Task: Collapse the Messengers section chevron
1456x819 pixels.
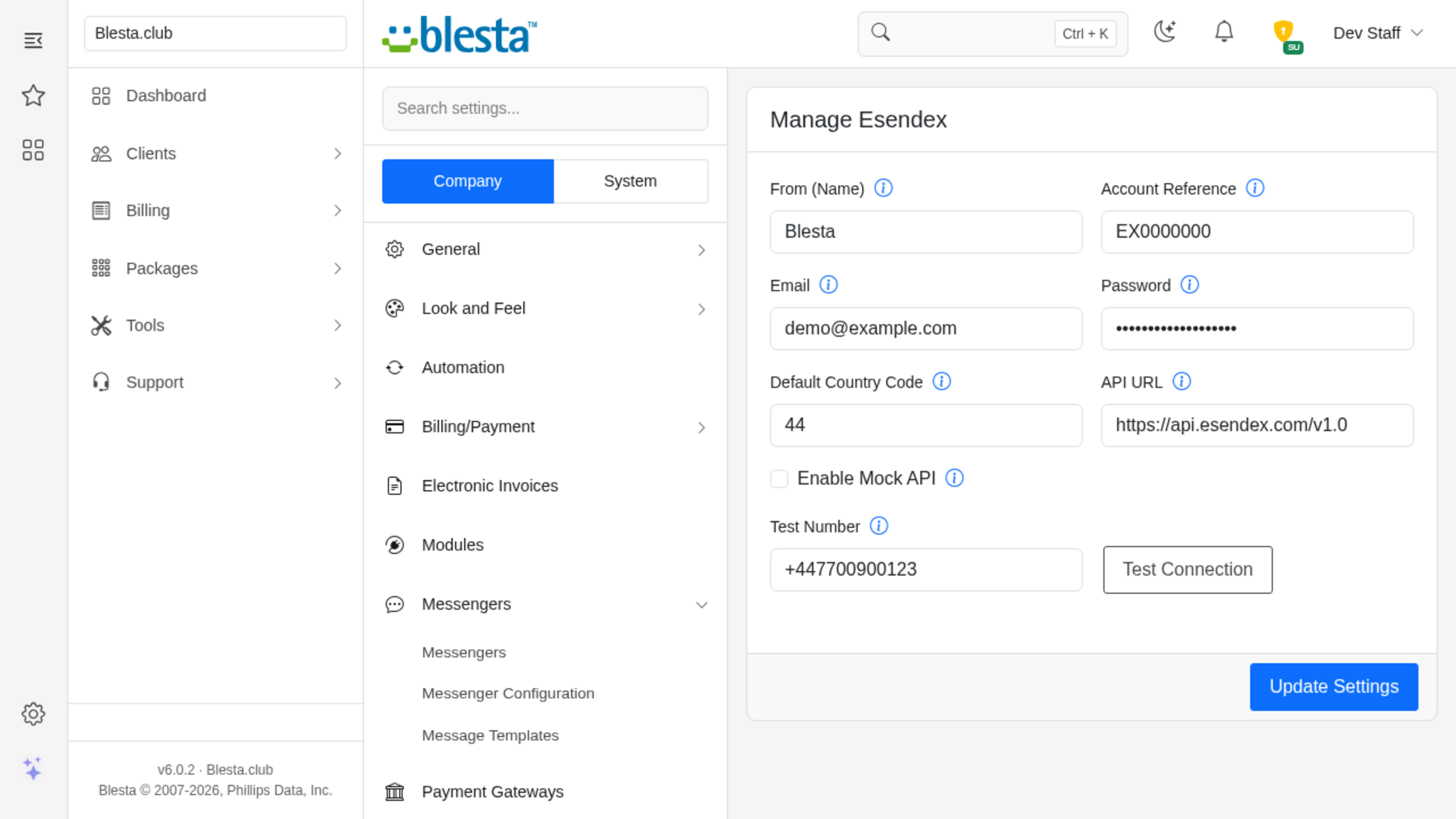Action: [701, 605]
